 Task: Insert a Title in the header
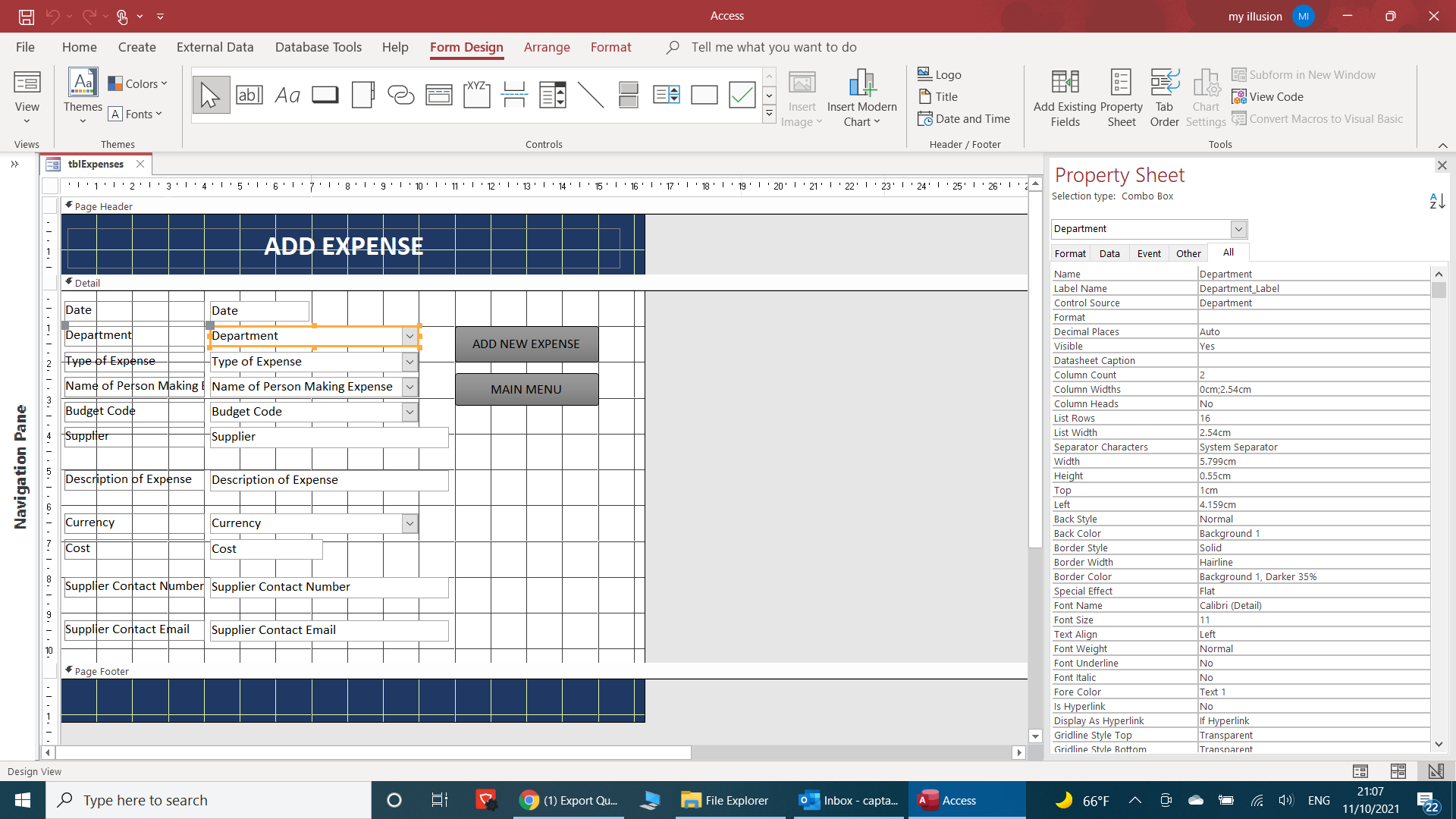pyautogui.click(x=938, y=96)
